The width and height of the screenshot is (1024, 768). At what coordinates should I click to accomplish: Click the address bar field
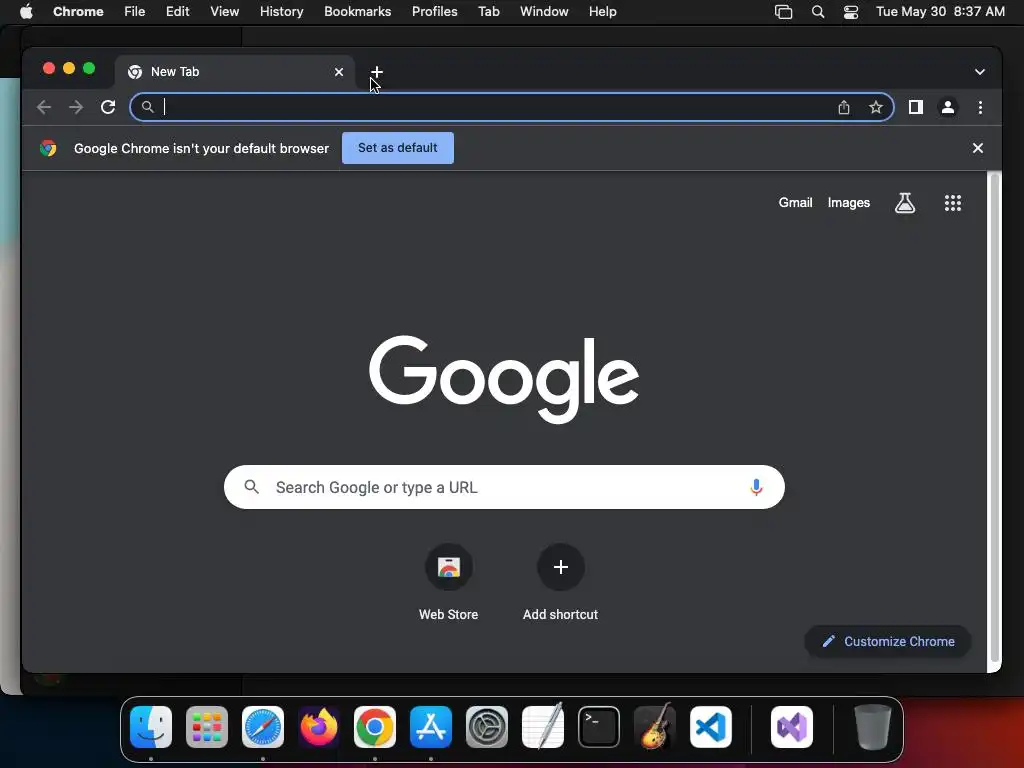pyautogui.click(x=511, y=107)
